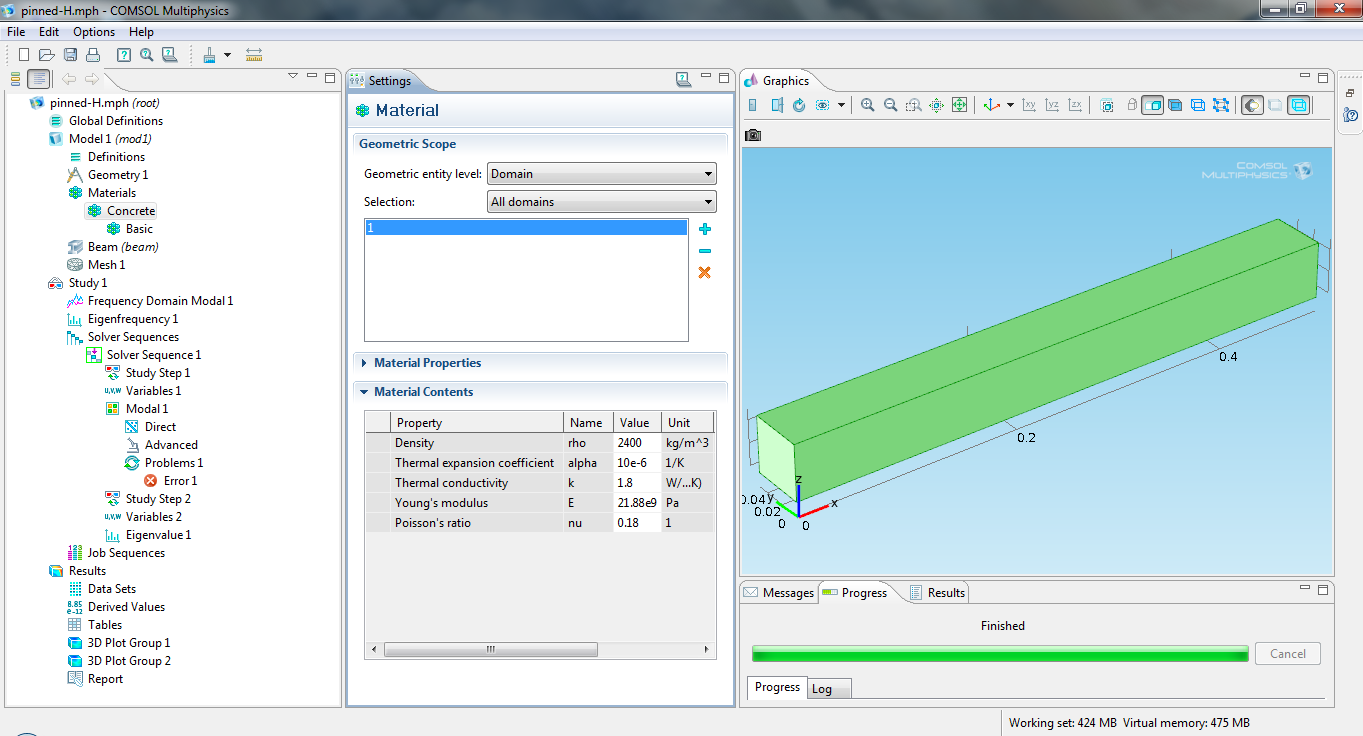Open the Selection 'All domains' dropdown
Image resolution: width=1363 pixels, height=736 pixels.
coord(601,202)
